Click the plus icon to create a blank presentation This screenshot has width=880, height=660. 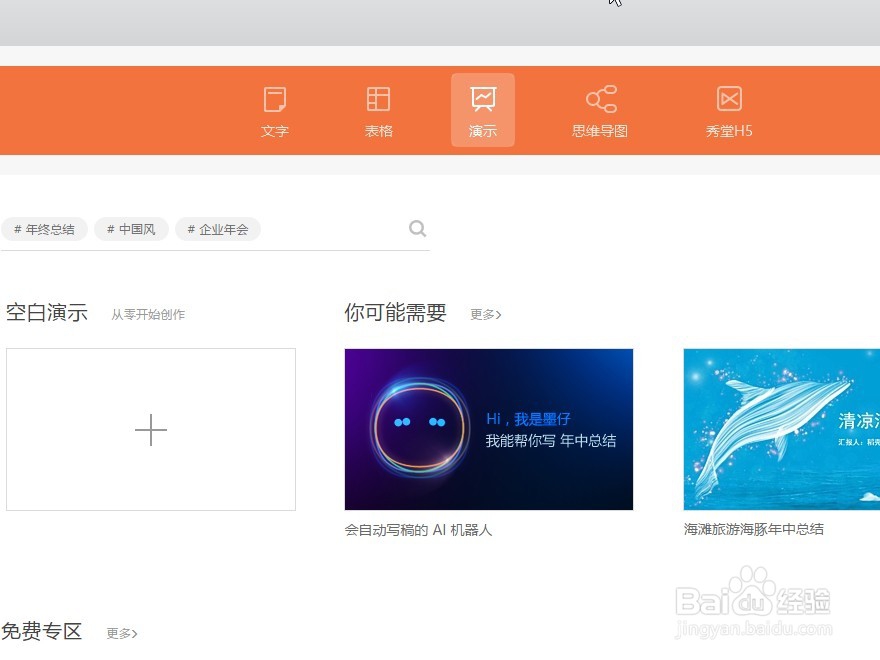pyautogui.click(x=151, y=429)
